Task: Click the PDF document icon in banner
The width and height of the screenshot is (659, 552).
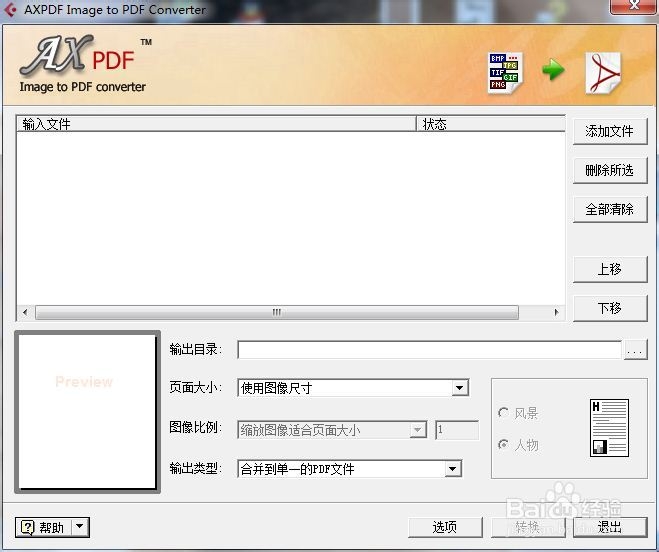Action: [603, 73]
